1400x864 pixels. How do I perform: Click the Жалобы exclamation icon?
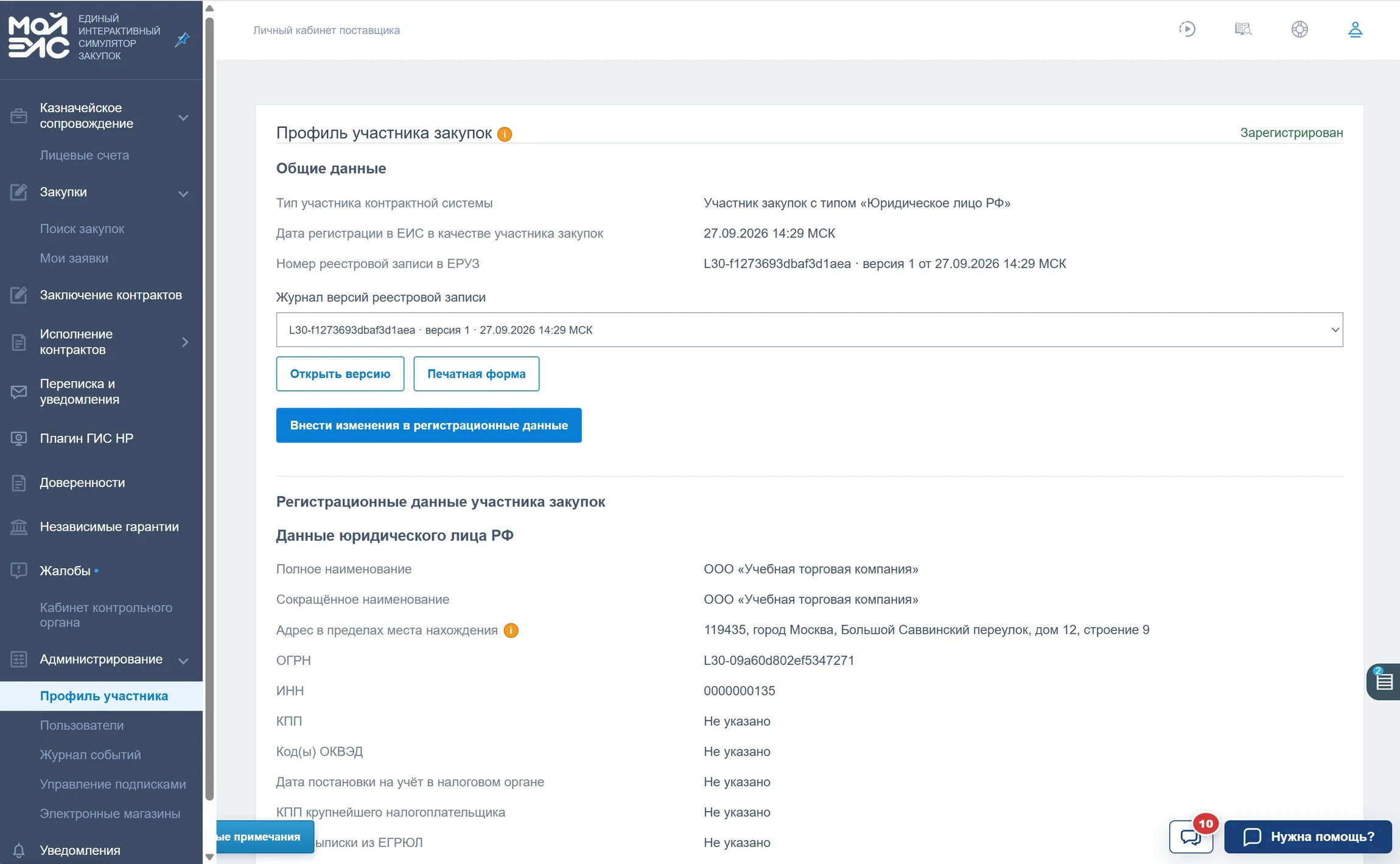coord(19,571)
